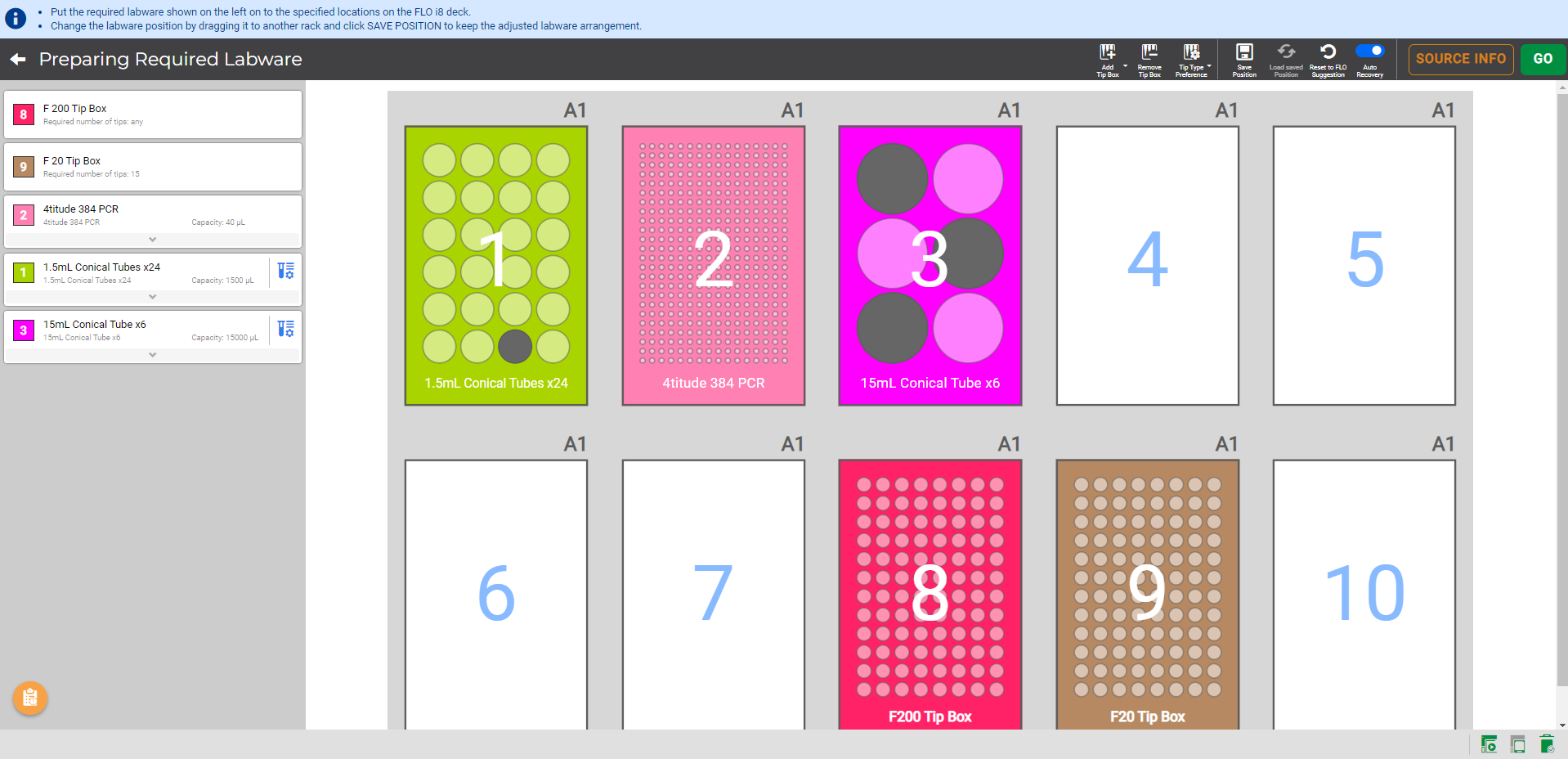This screenshot has width=1568, height=759.
Task: Click the Save Position disk icon
Action: point(1244,52)
